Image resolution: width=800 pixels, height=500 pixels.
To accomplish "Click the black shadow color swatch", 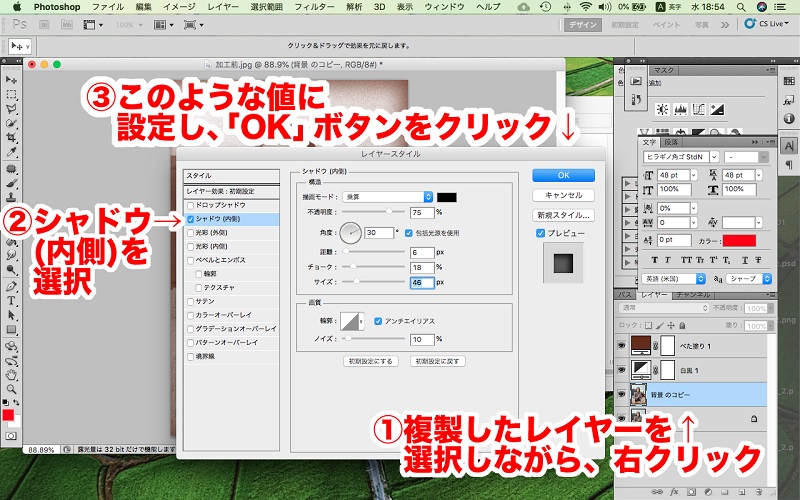I will coord(447,197).
